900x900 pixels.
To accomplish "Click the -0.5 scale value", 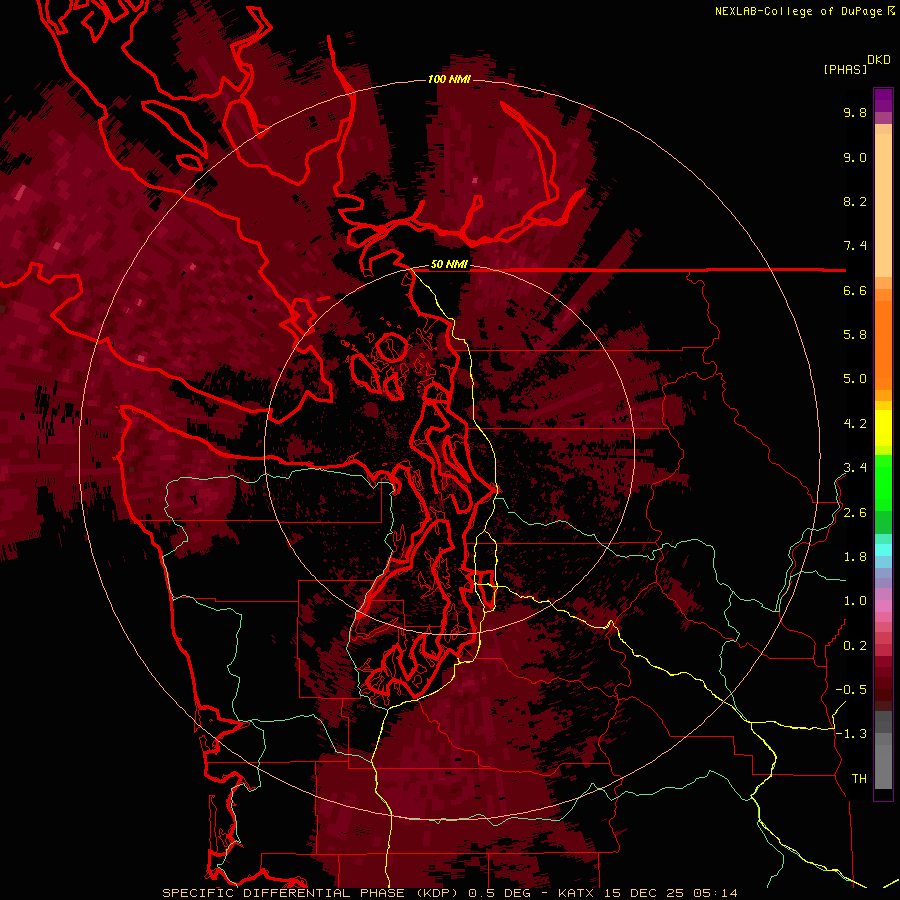I will (x=851, y=690).
